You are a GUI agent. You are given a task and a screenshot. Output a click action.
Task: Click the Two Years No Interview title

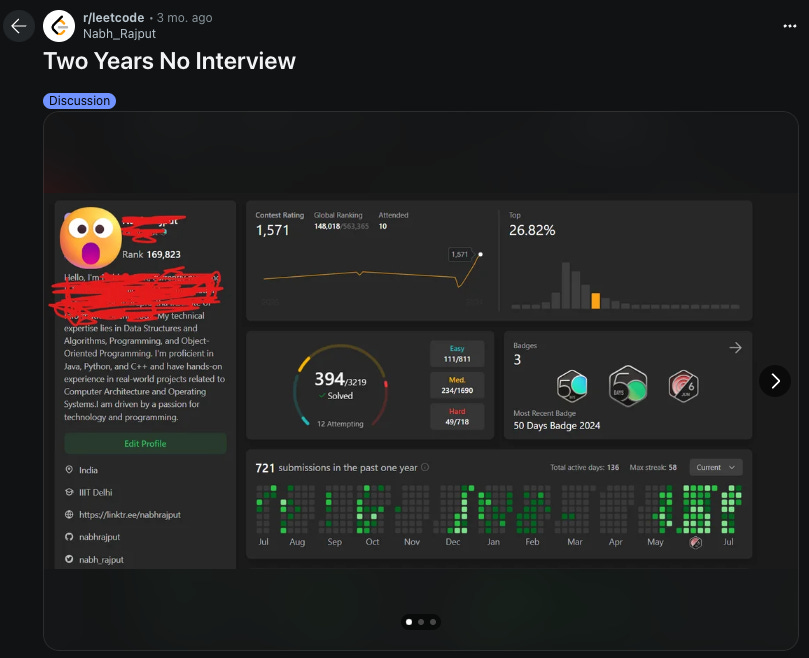(169, 61)
